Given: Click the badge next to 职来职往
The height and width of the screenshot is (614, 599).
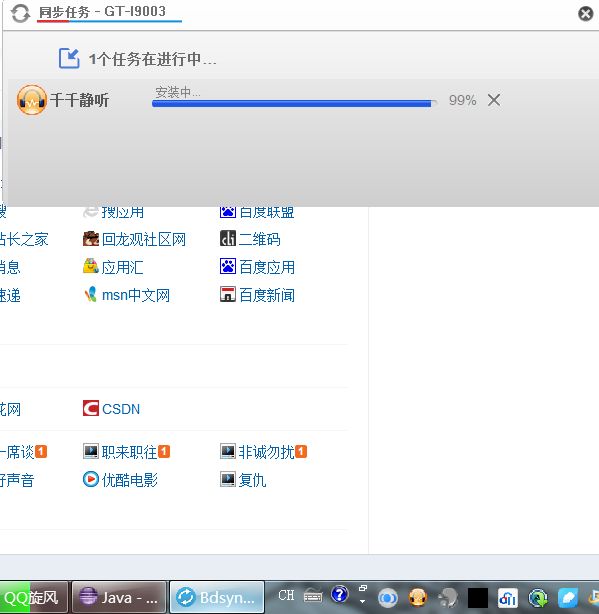Looking at the screenshot, I should point(164,451).
